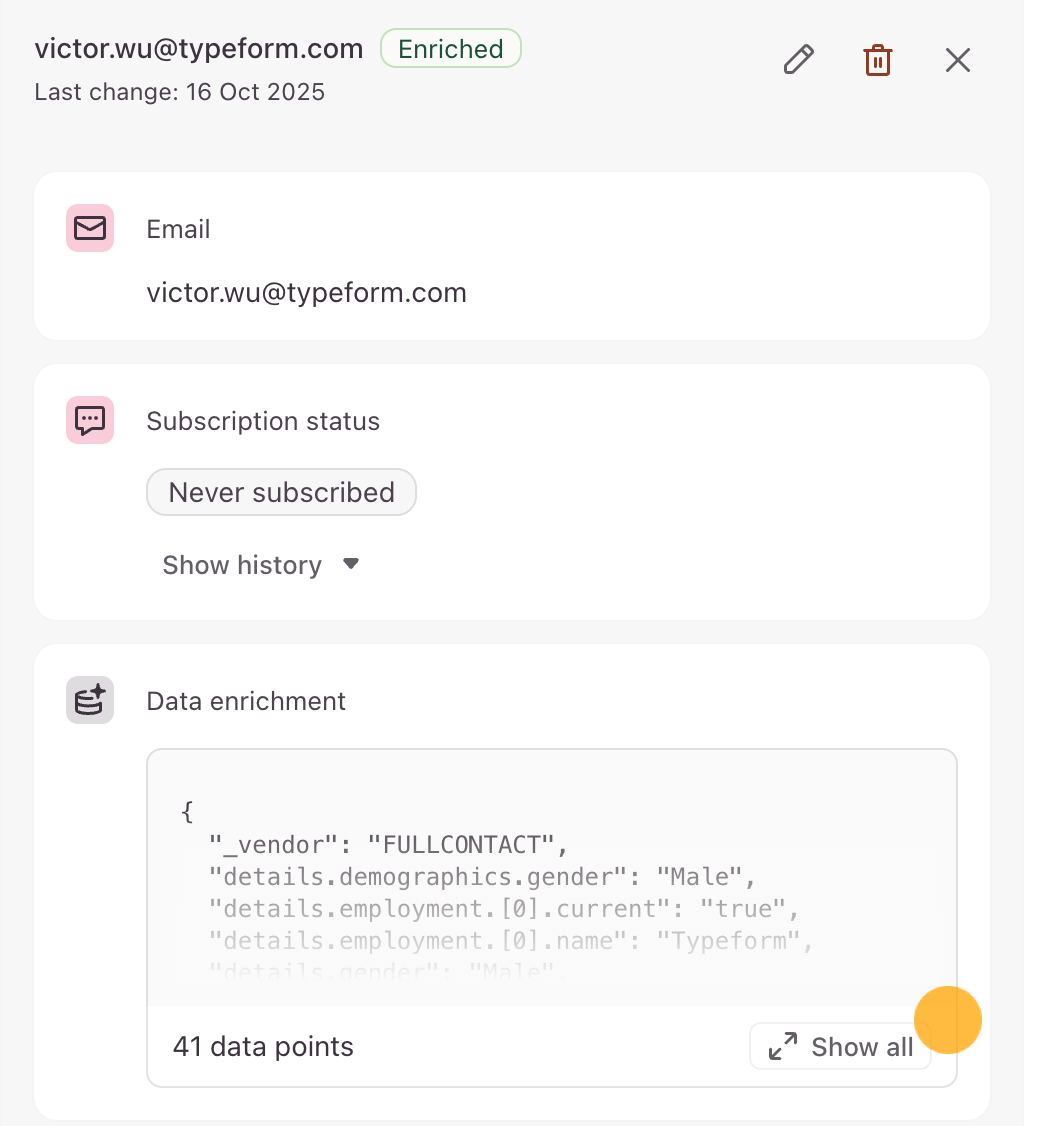Screen dimensions: 1038x1126
Task: Click the red trash delete icon
Action: pyautogui.click(x=877, y=60)
